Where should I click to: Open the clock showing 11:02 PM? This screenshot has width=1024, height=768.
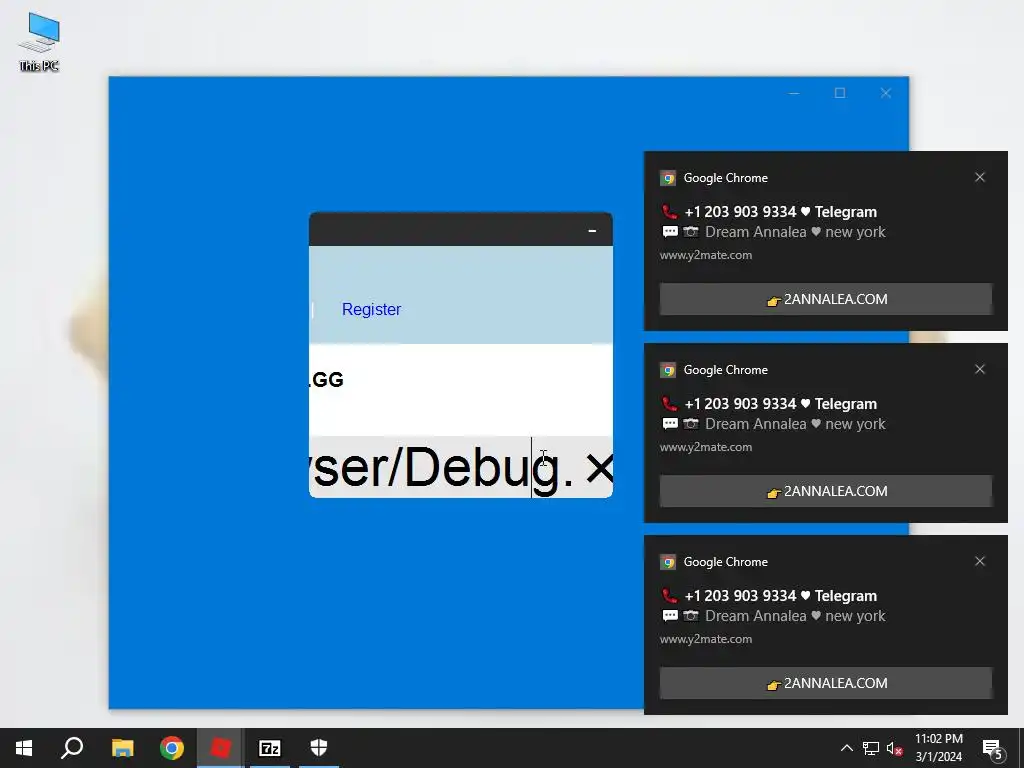pos(938,748)
